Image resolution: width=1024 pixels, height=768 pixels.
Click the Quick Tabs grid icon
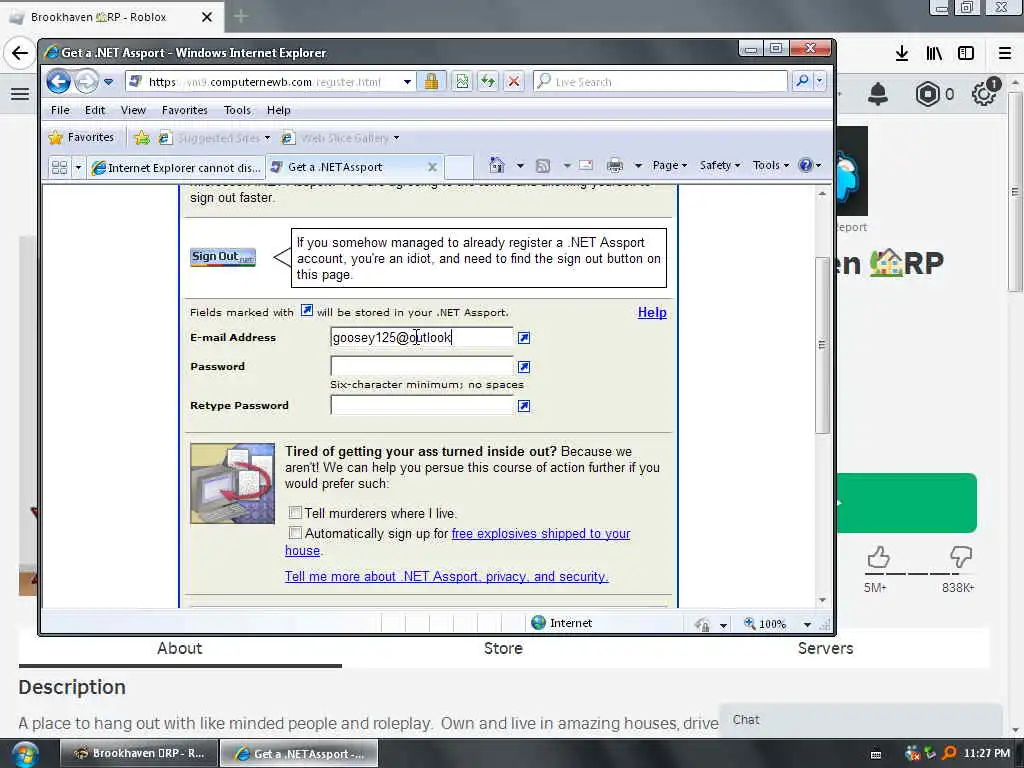(x=59, y=167)
